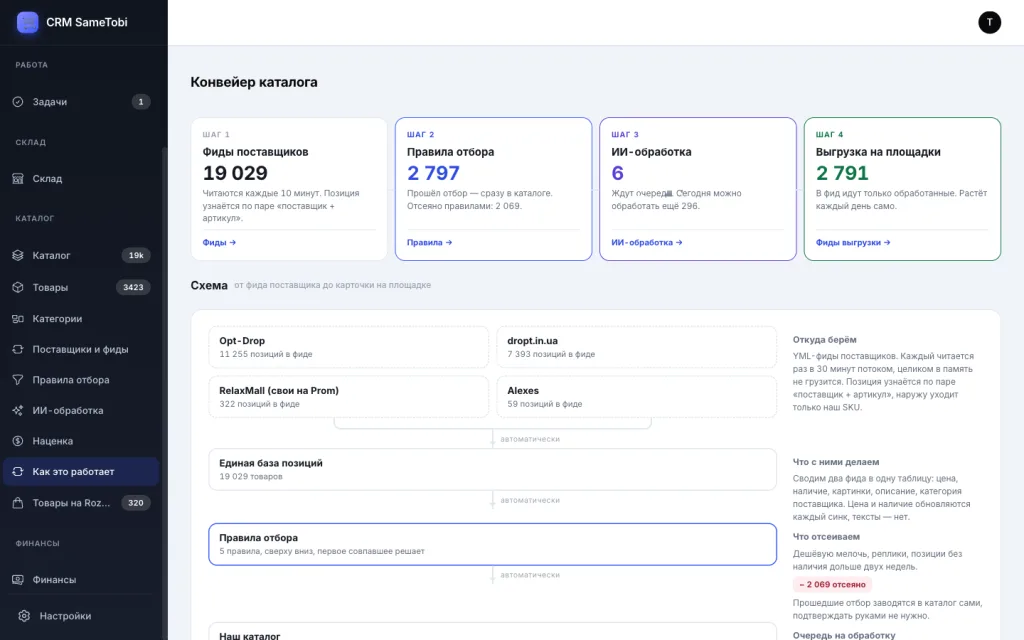Click the Наценка coin icon
The width and height of the screenshot is (1024, 640).
click(x=18, y=441)
